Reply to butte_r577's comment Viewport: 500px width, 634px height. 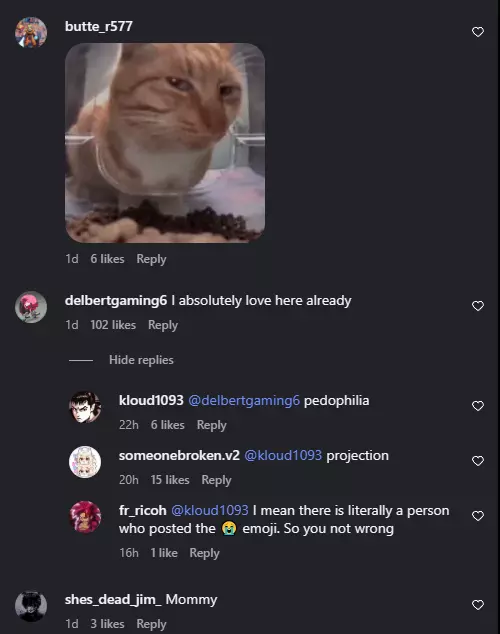pos(151,259)
